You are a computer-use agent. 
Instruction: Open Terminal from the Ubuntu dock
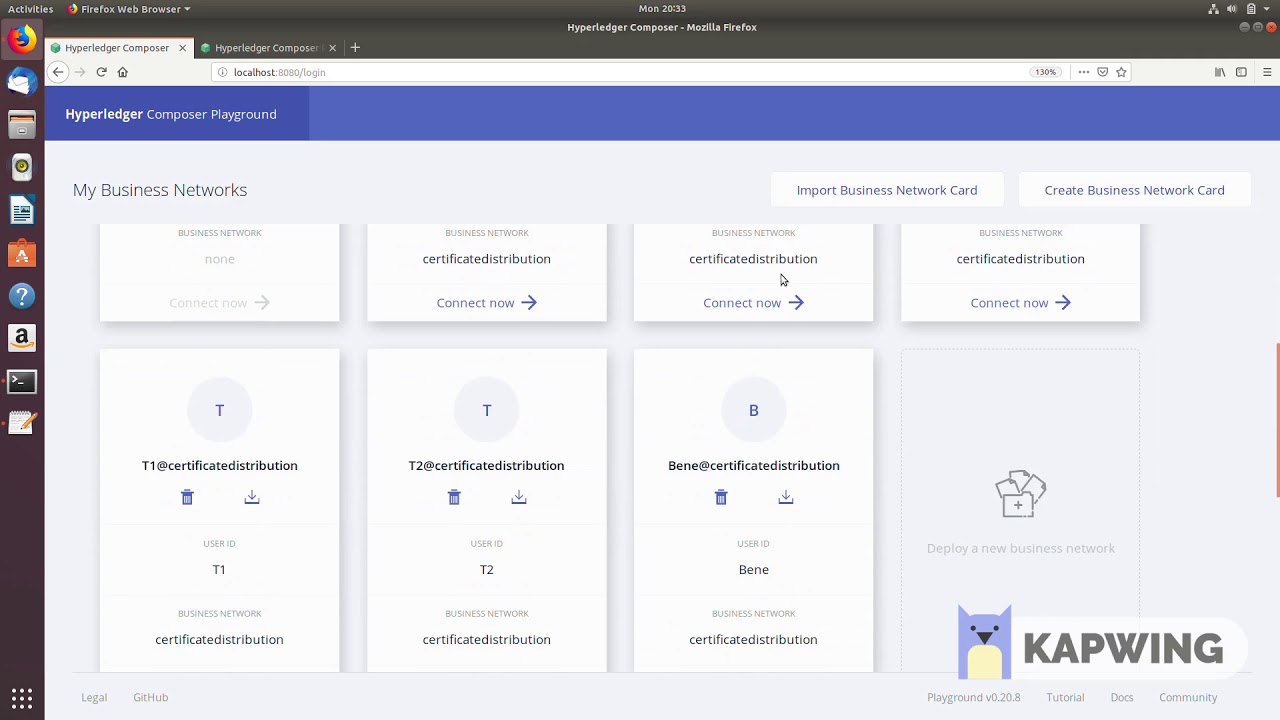pyautogui.click(x=22, y=381)
